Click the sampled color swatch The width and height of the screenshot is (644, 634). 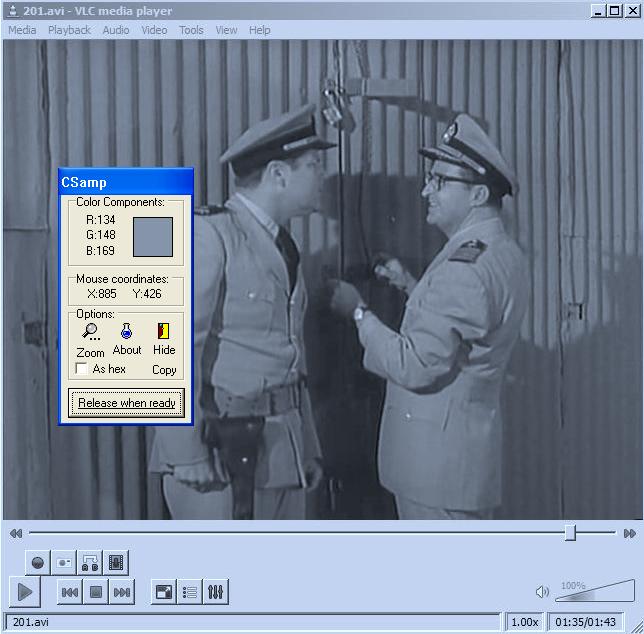pyautogui.click(x=153, y=237)
